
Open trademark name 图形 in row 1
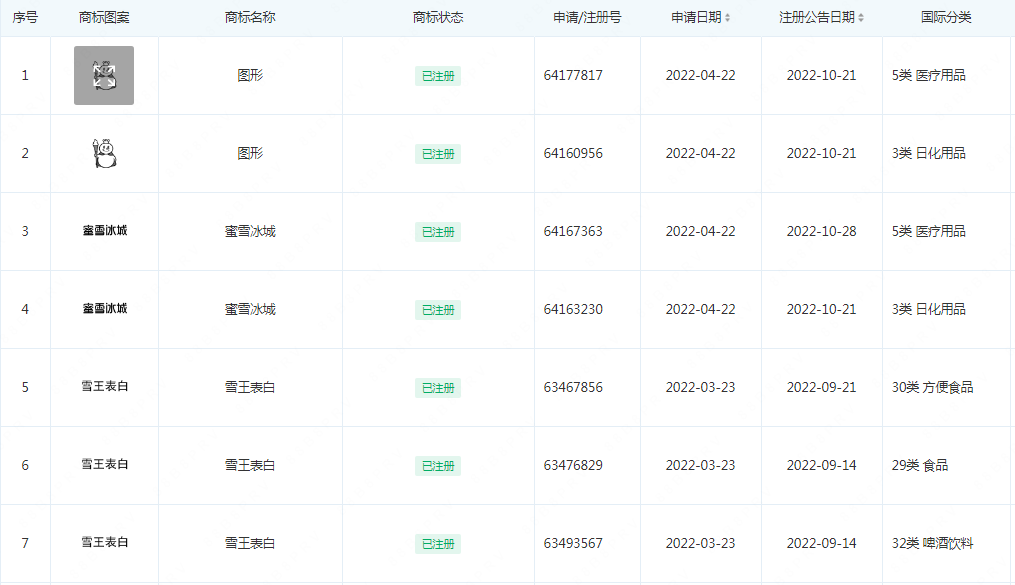250,75
